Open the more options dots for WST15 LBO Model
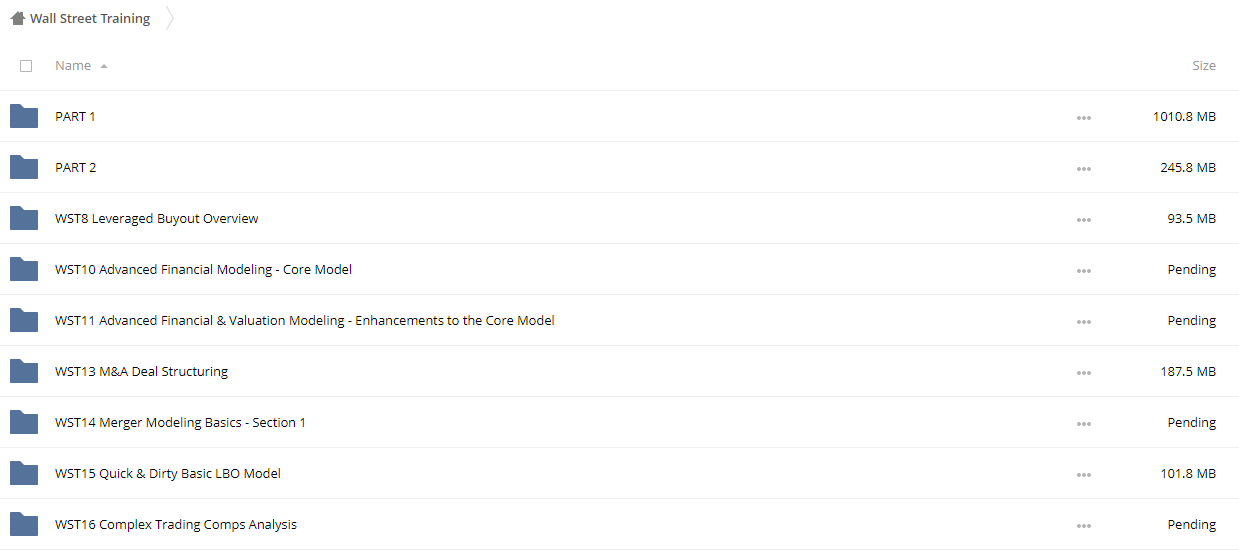Screen dimensions: 1239x551 [x=1084, y=475]
